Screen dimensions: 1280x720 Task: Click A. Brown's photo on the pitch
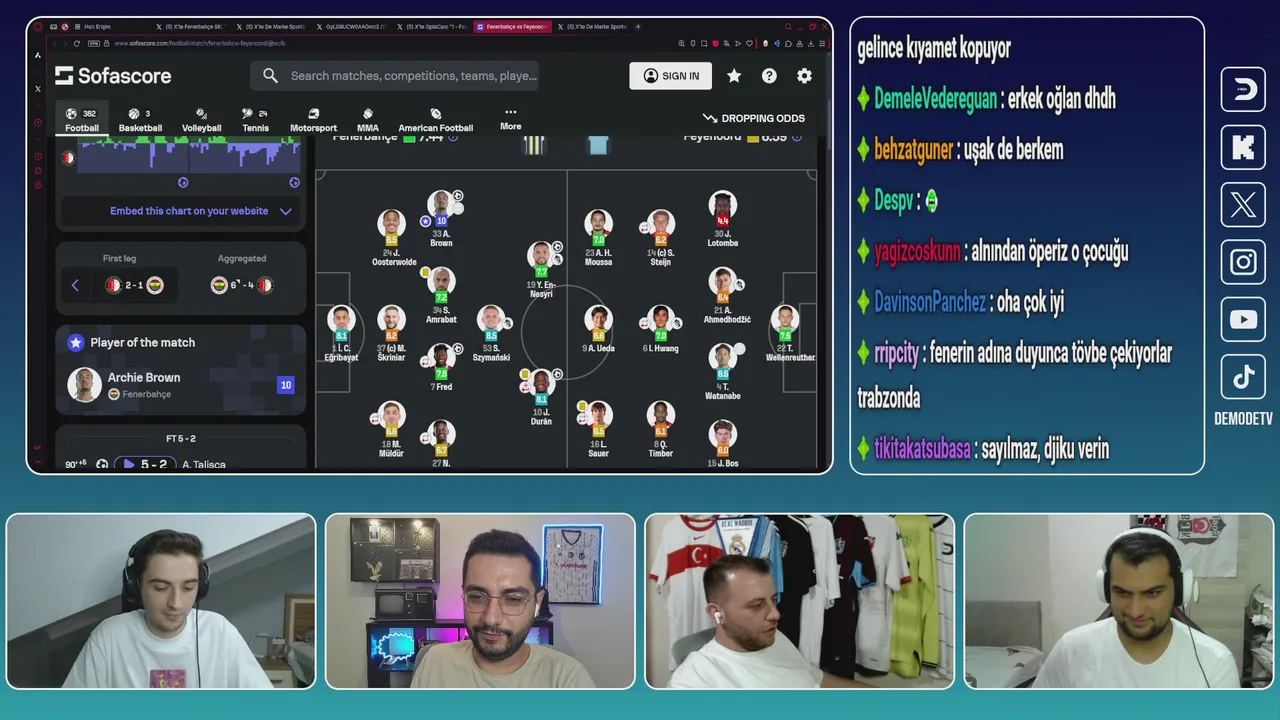441,205
